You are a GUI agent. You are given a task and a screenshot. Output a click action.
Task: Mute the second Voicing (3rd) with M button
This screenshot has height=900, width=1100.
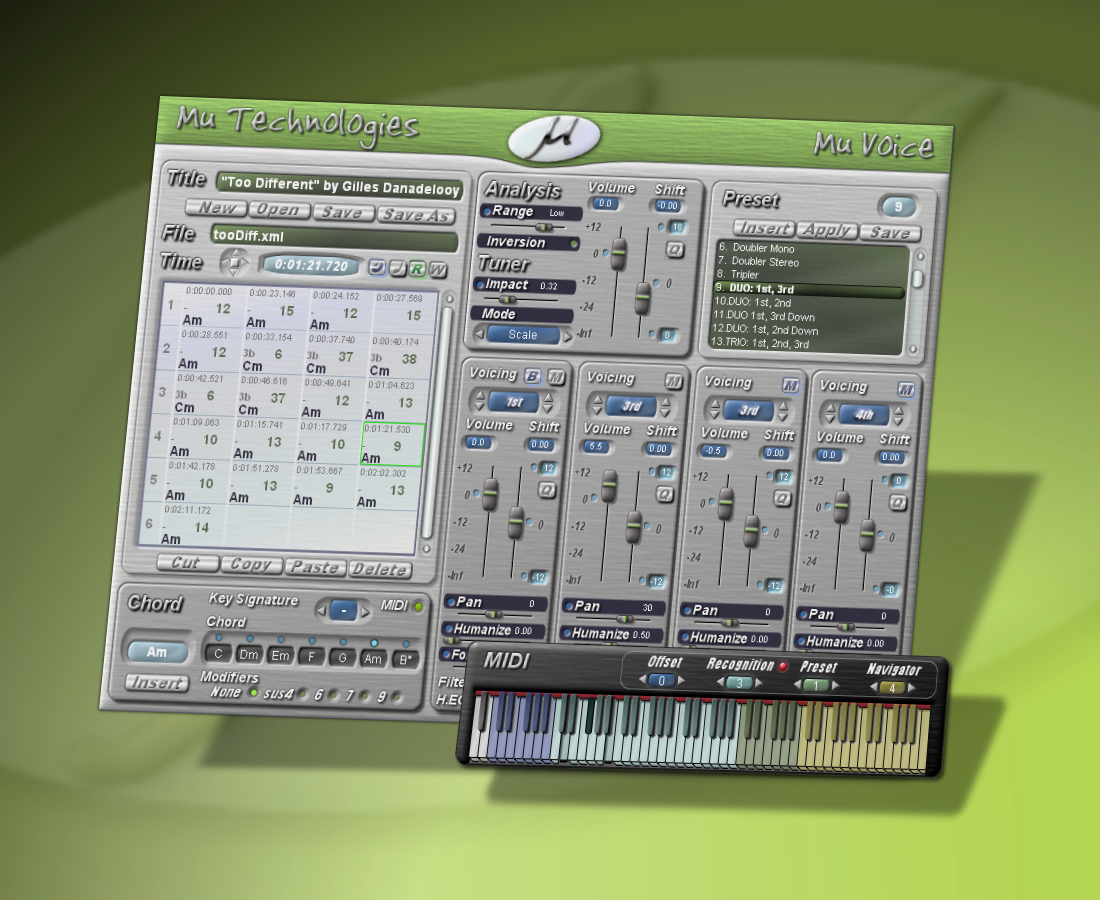tap(673, 382)
